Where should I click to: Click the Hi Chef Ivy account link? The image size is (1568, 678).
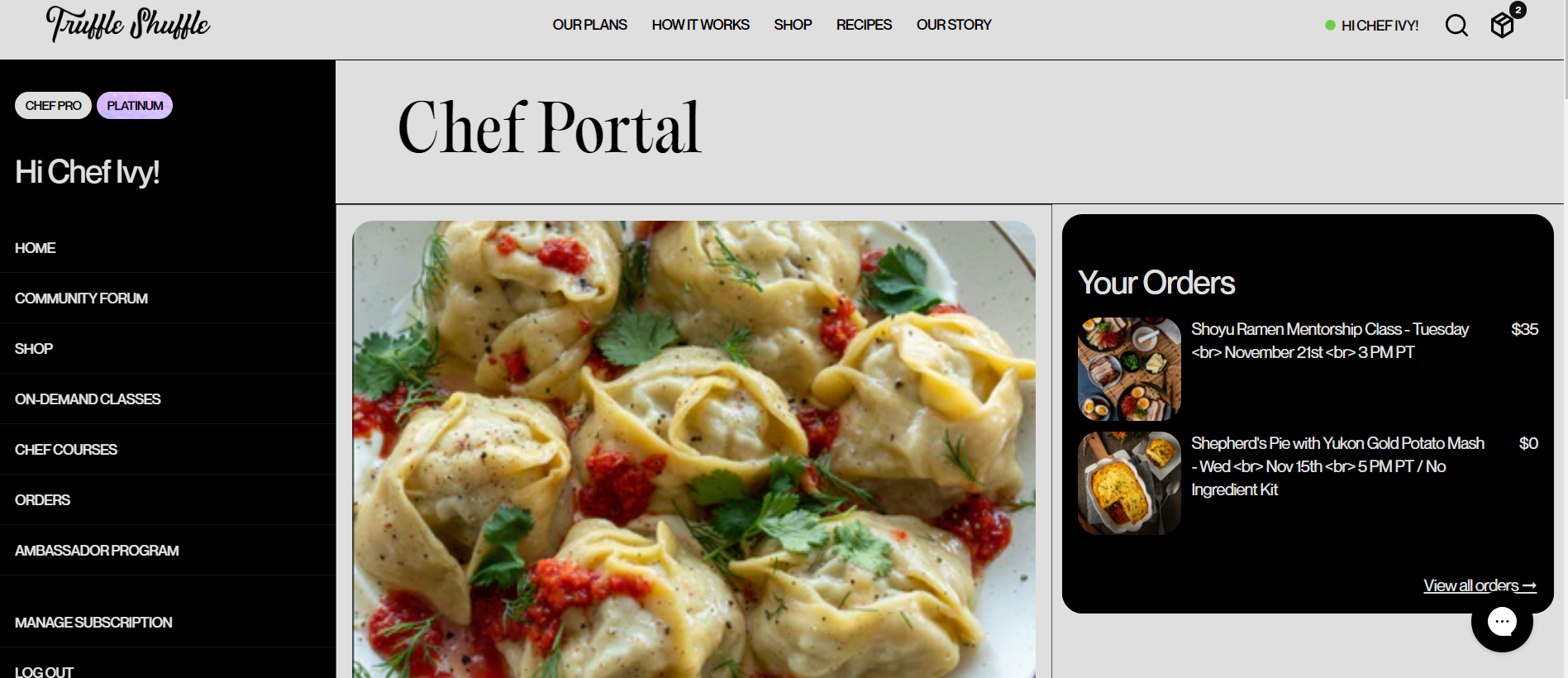pyautogui.click(x=1380, y=26)
